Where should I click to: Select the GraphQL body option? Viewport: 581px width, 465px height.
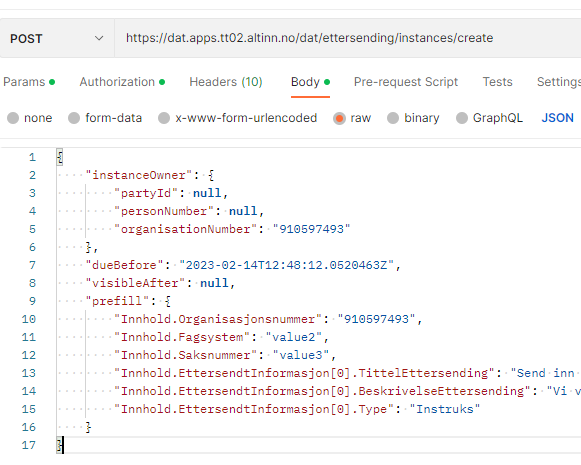[462, 118]
